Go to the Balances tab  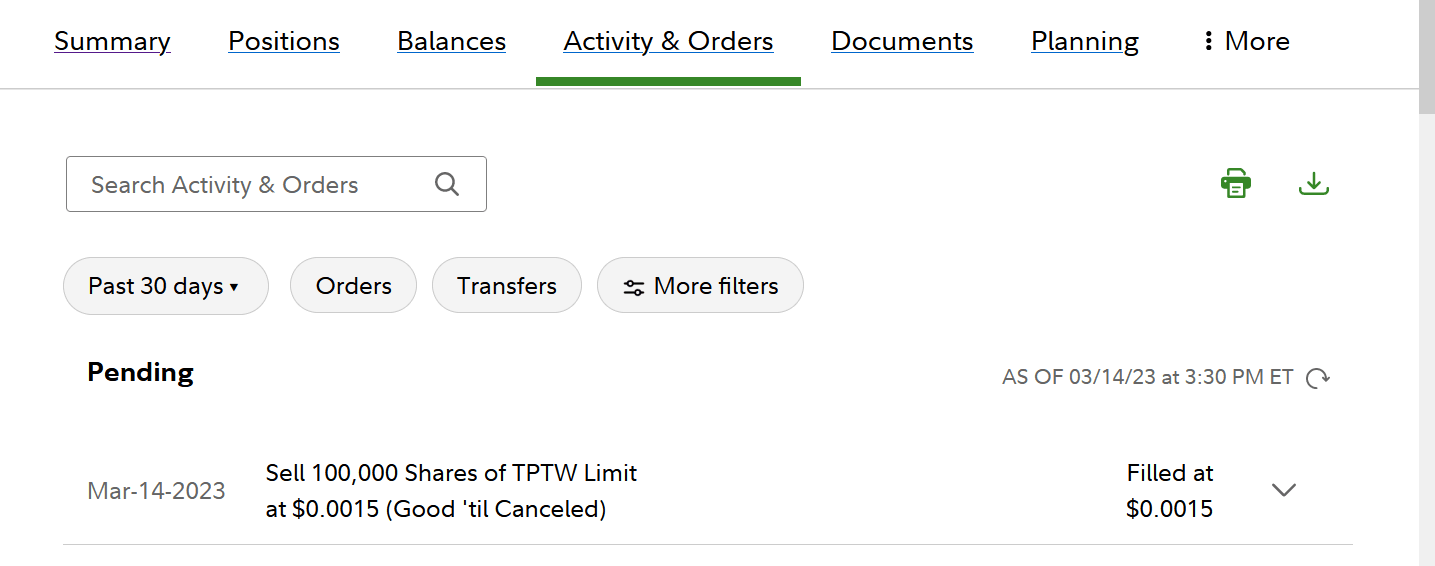pos(451,41)
